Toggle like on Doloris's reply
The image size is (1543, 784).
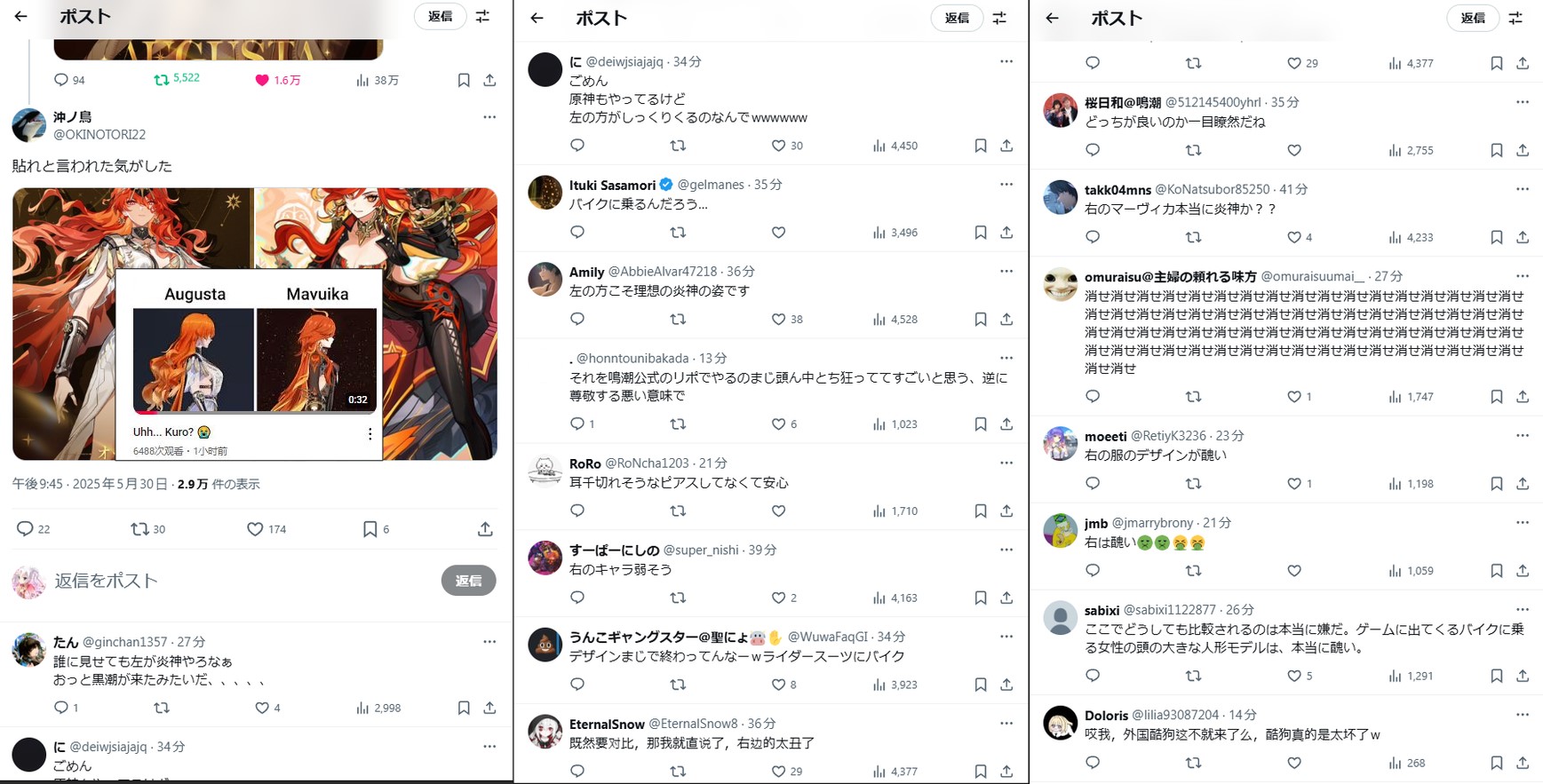point(1294,763)
